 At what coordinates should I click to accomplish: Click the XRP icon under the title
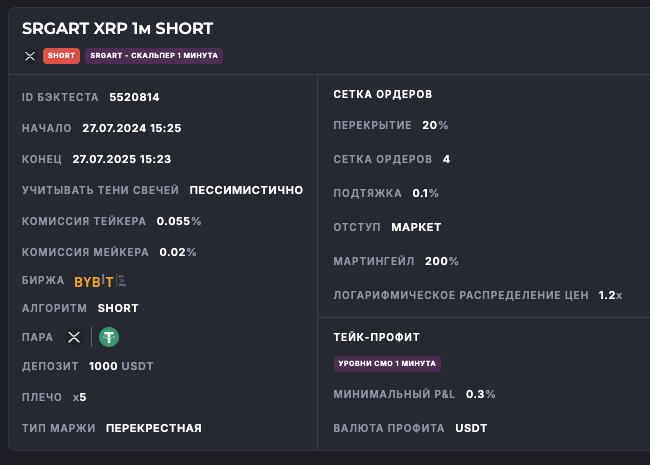click(29, 56)
